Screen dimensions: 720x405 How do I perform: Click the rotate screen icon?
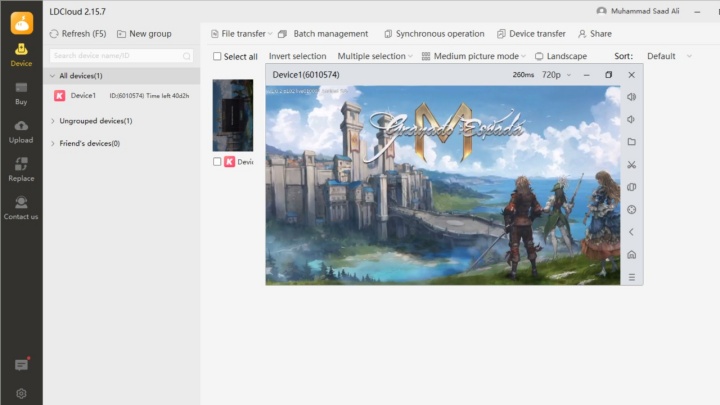(631, 187)
